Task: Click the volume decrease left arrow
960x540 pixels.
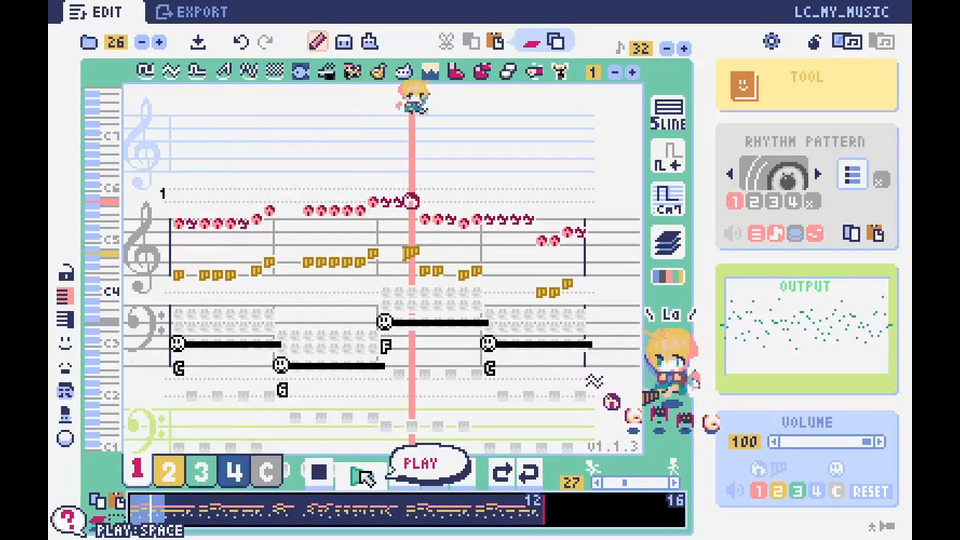Action: tap(774, 442)
